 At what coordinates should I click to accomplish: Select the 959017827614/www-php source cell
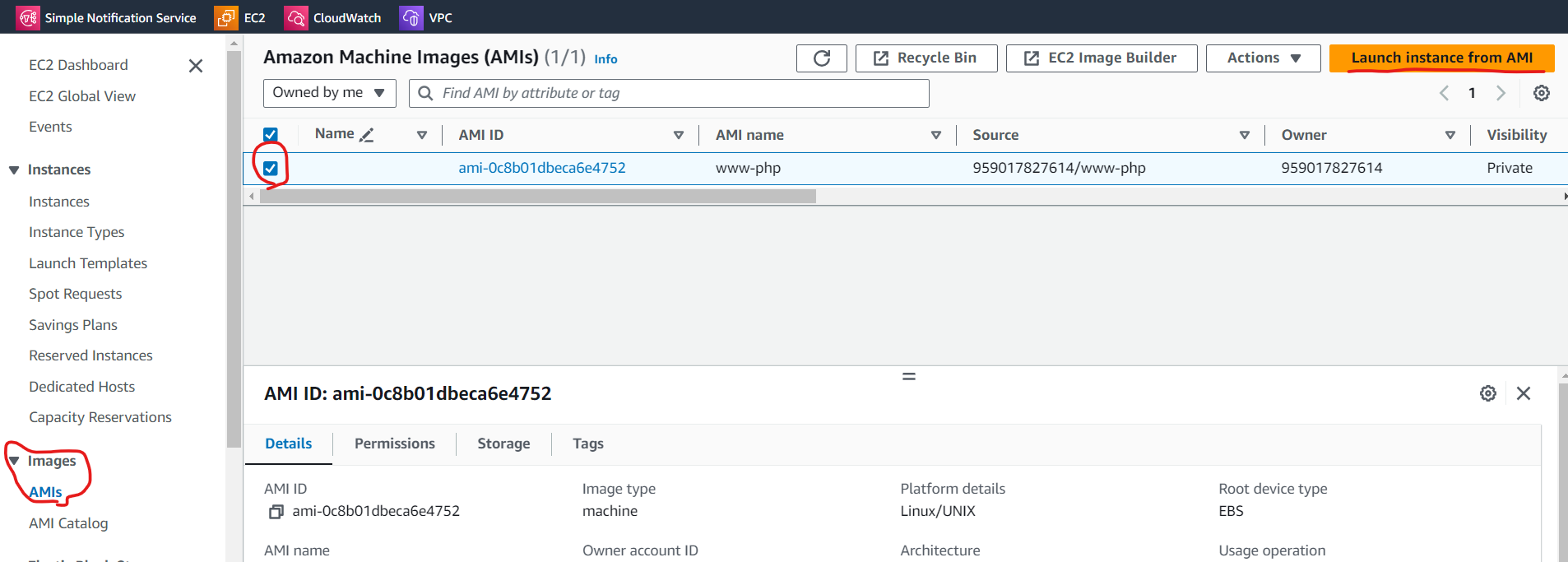click(x=1059, y=168)
